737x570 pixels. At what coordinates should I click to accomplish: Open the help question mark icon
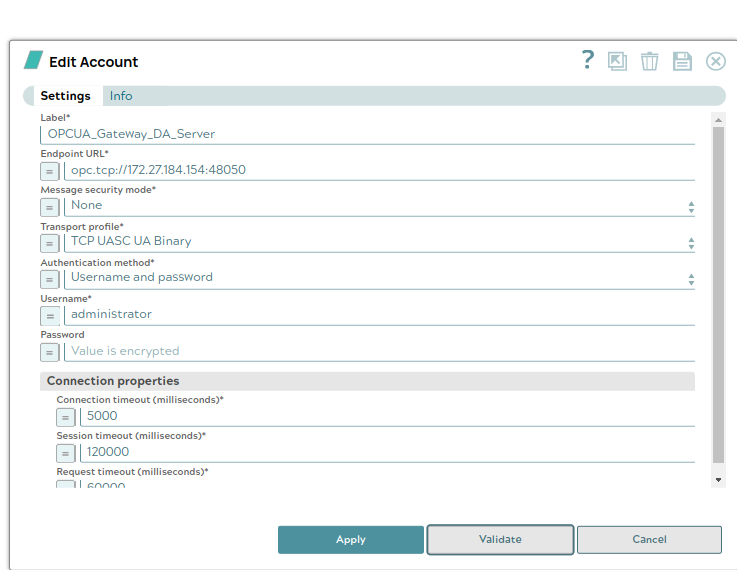(x=588, y=61)
